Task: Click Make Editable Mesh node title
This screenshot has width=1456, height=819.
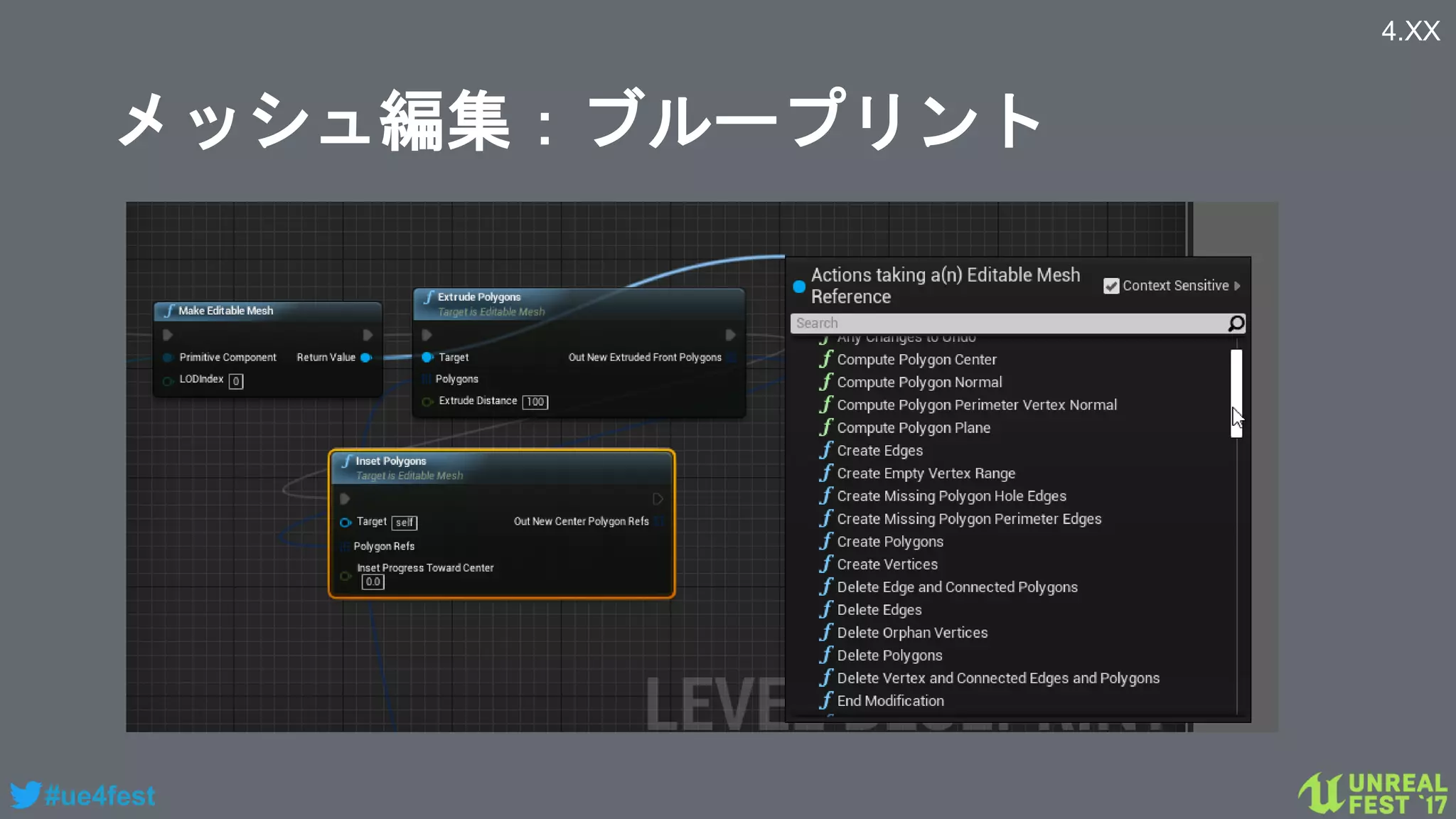Action: tap(225, 311)
